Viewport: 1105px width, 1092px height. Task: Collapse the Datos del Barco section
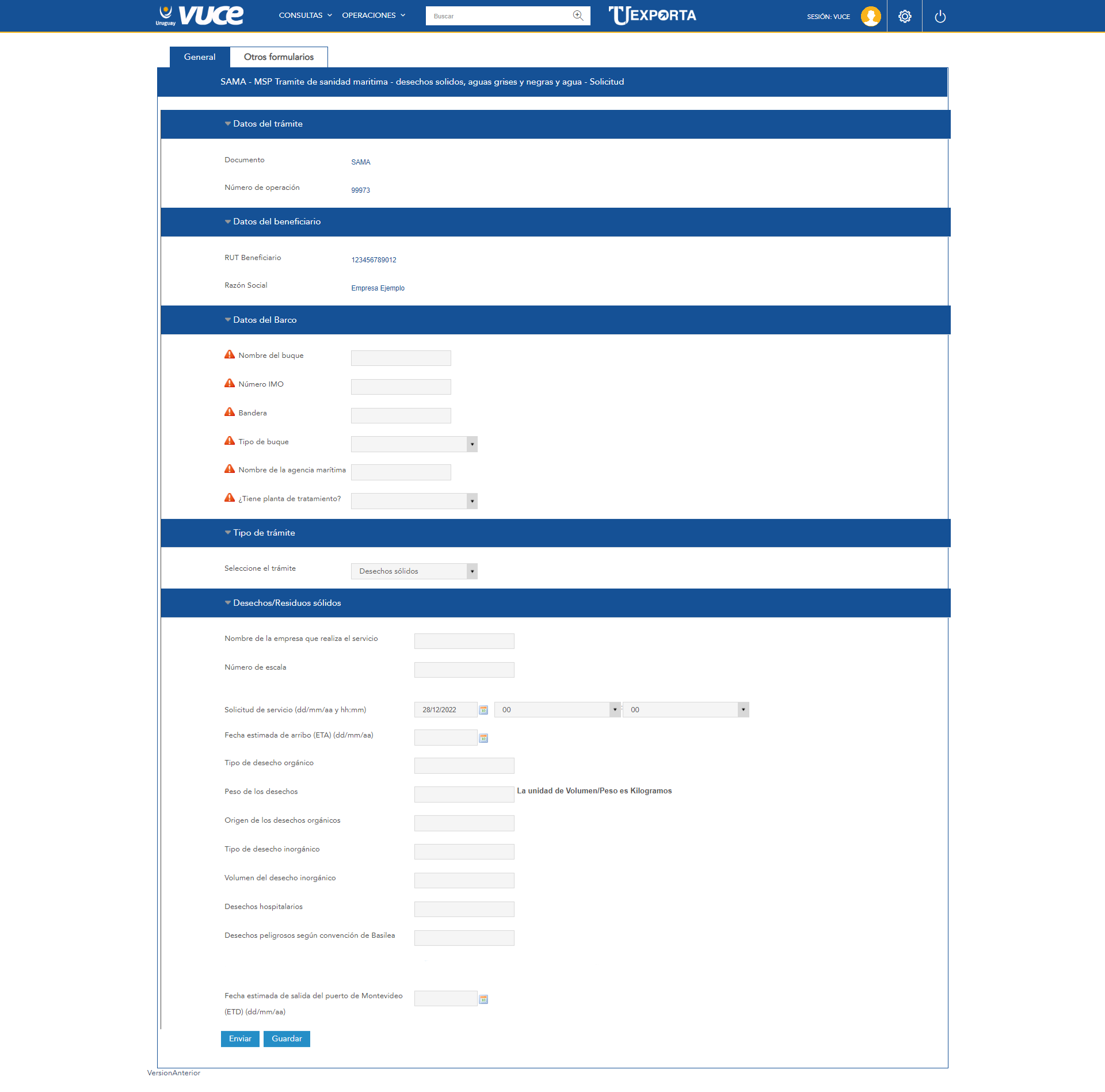tap(228, 320)
